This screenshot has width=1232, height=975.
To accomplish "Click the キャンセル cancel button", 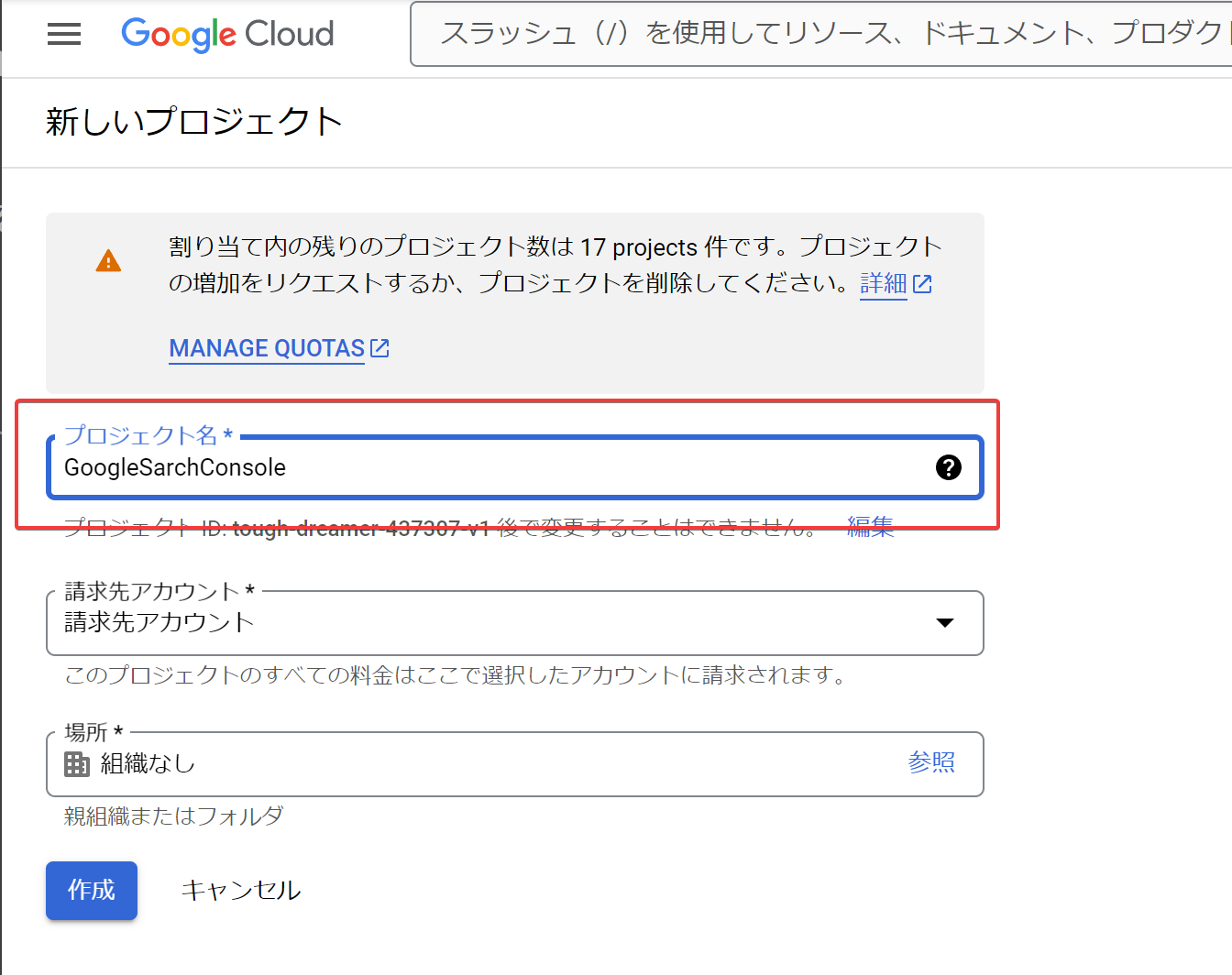I will pyautogui.click(x=240, y=890).
